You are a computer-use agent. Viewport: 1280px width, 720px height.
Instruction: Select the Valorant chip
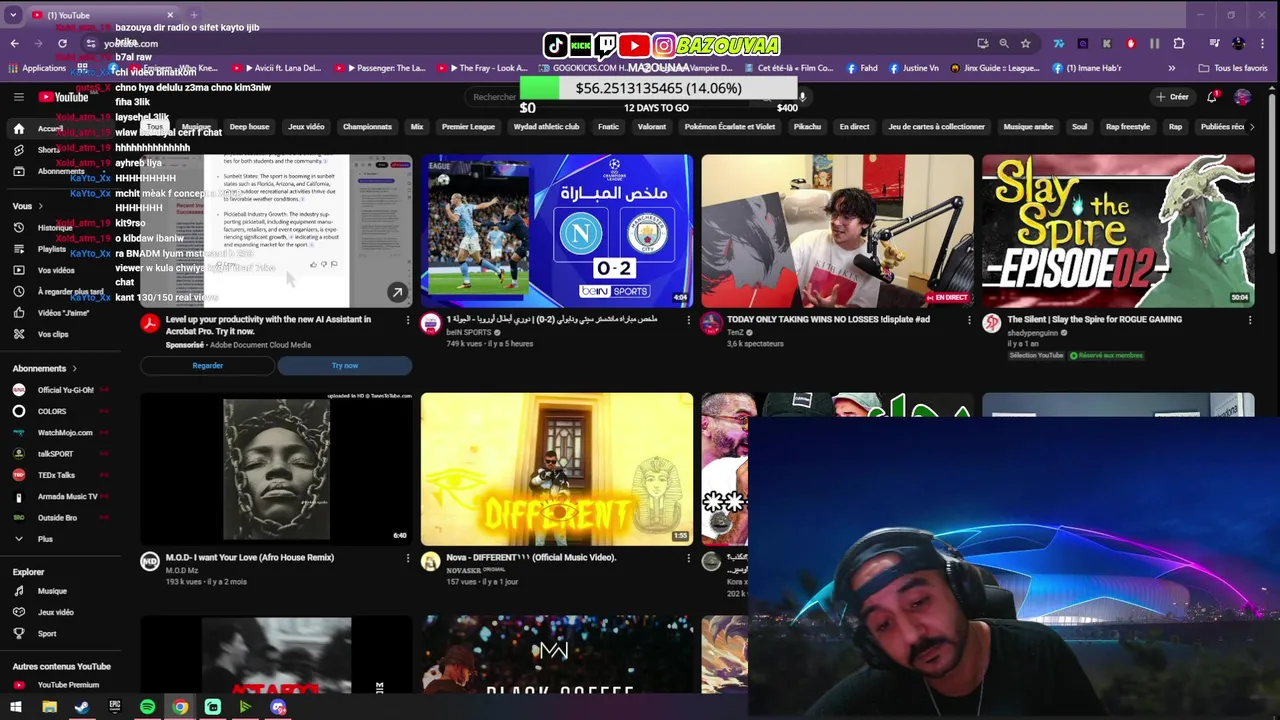tap(652, 127)
